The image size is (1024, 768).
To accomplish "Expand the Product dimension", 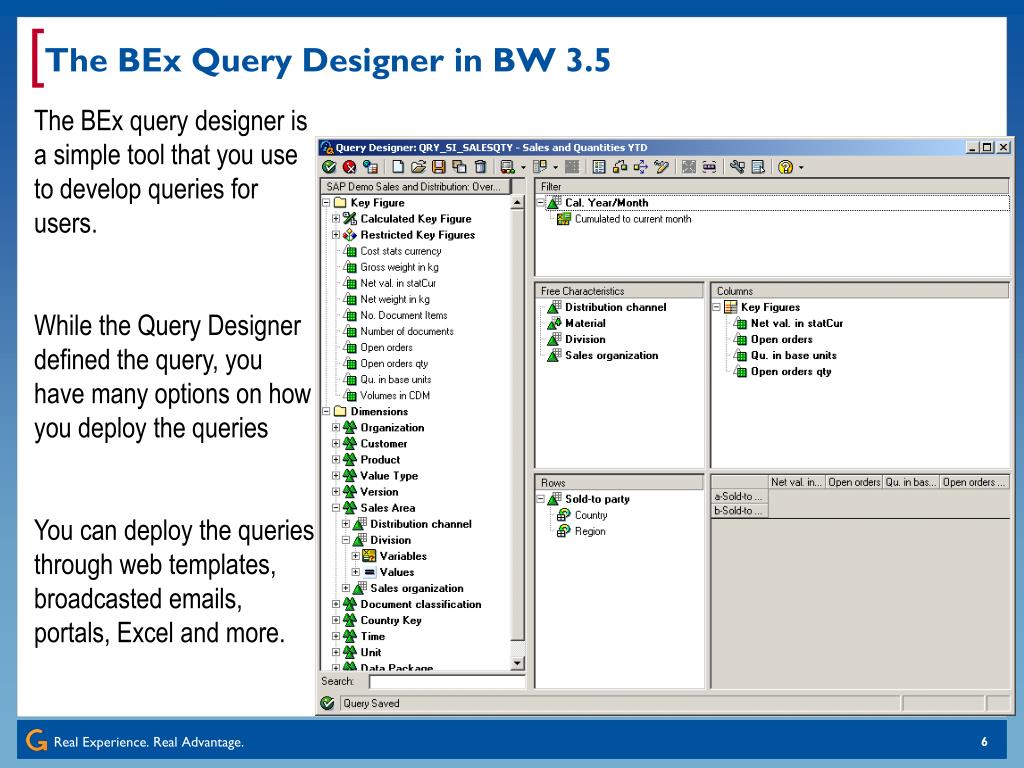I will point(336,460).
